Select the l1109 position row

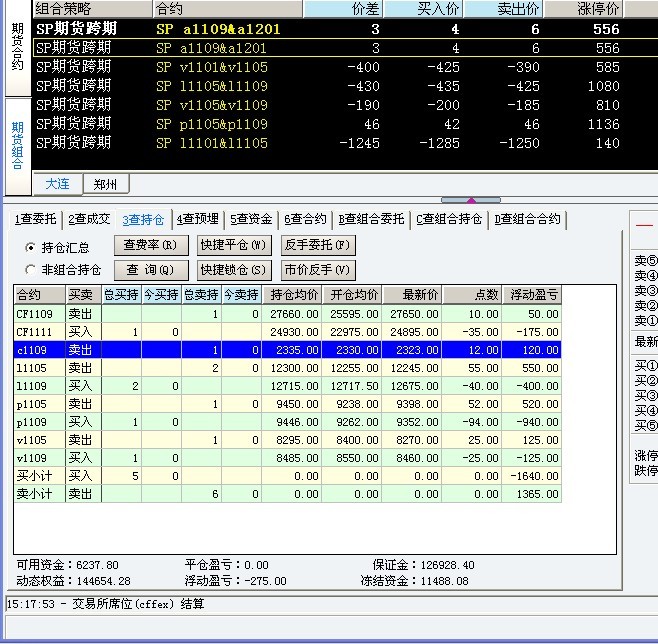287,386
